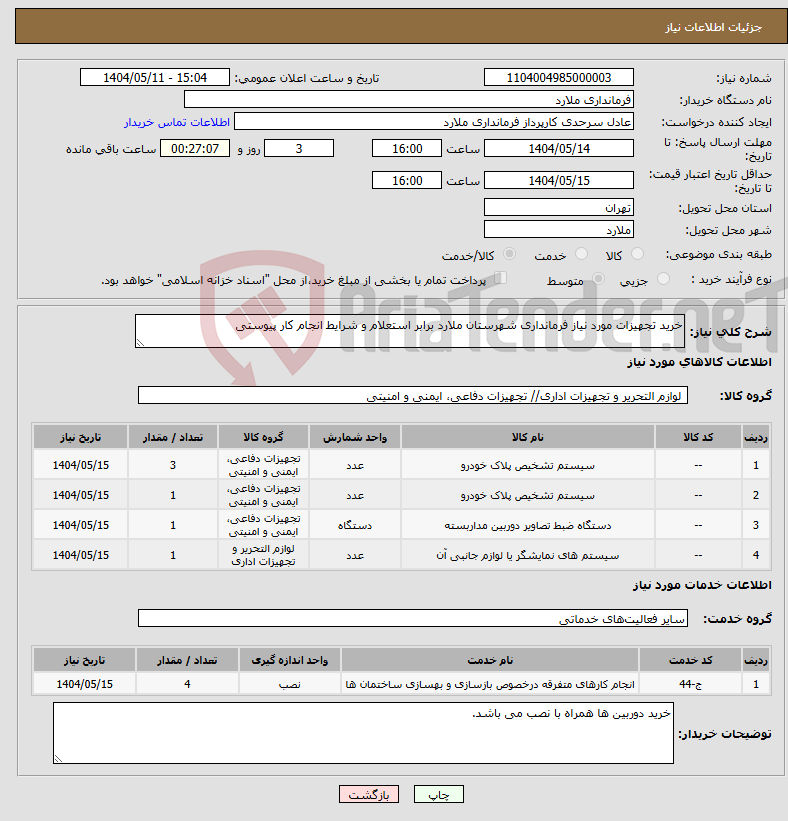Image resolution: width=788 pixels, height=821 pixels.
Task: Click the گروه کالا field
Action: (x=413, y=395)
